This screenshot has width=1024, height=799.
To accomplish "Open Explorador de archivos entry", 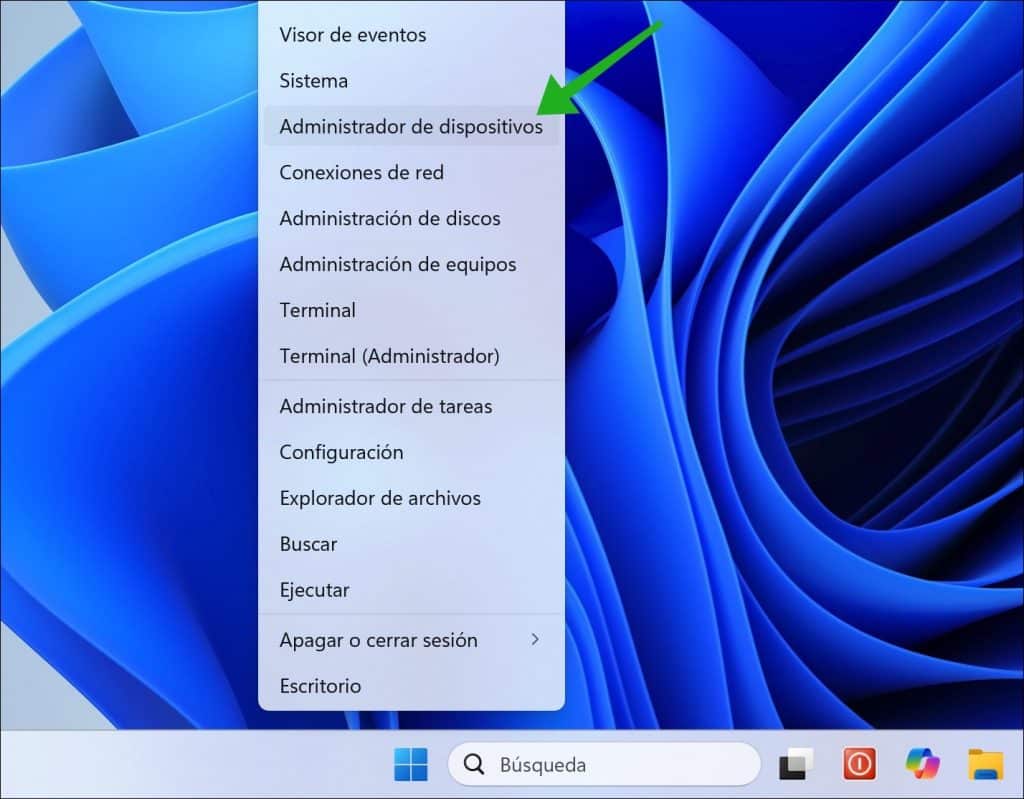I will [411, 498].
